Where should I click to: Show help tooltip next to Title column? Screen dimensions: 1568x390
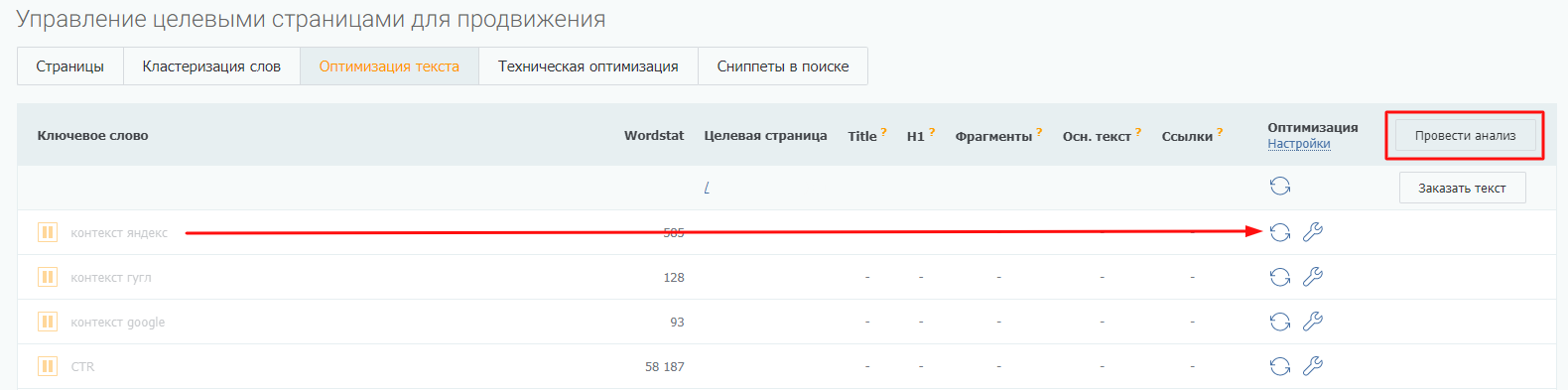[x=883, y=131]
